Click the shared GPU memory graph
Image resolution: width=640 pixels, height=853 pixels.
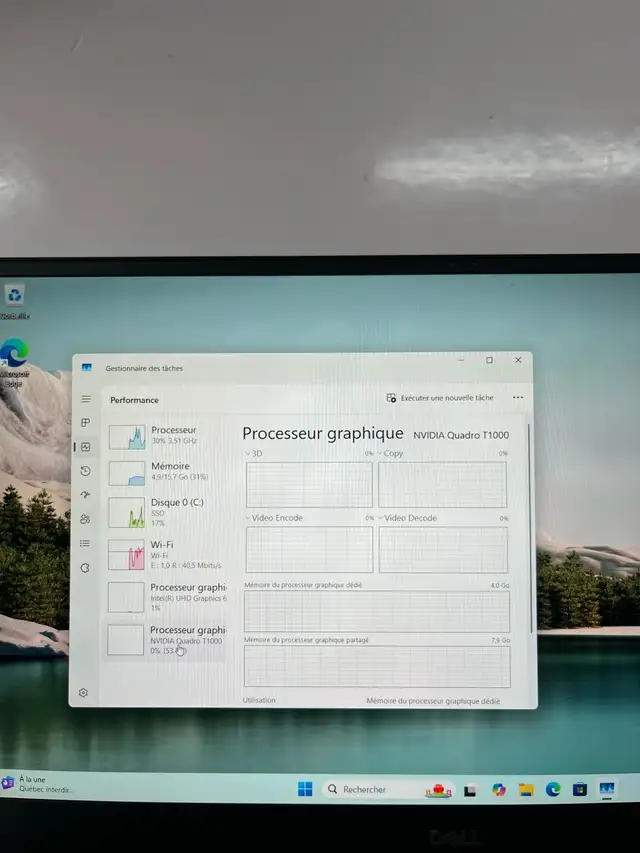coord(377,666)
